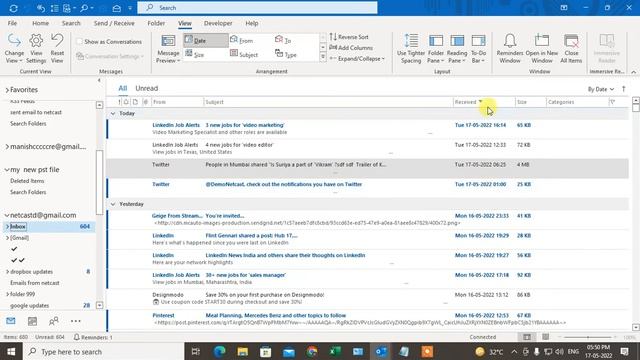The image size is (640, 360).
Task: Open the Change View menu
Action: pyautogui.click(x=14, y=49)
